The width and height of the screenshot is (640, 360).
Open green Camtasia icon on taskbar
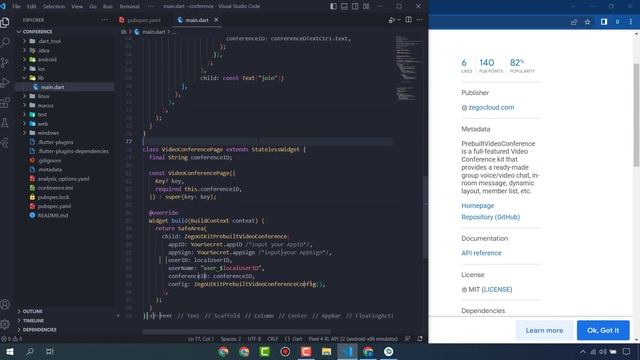(264, 351)
